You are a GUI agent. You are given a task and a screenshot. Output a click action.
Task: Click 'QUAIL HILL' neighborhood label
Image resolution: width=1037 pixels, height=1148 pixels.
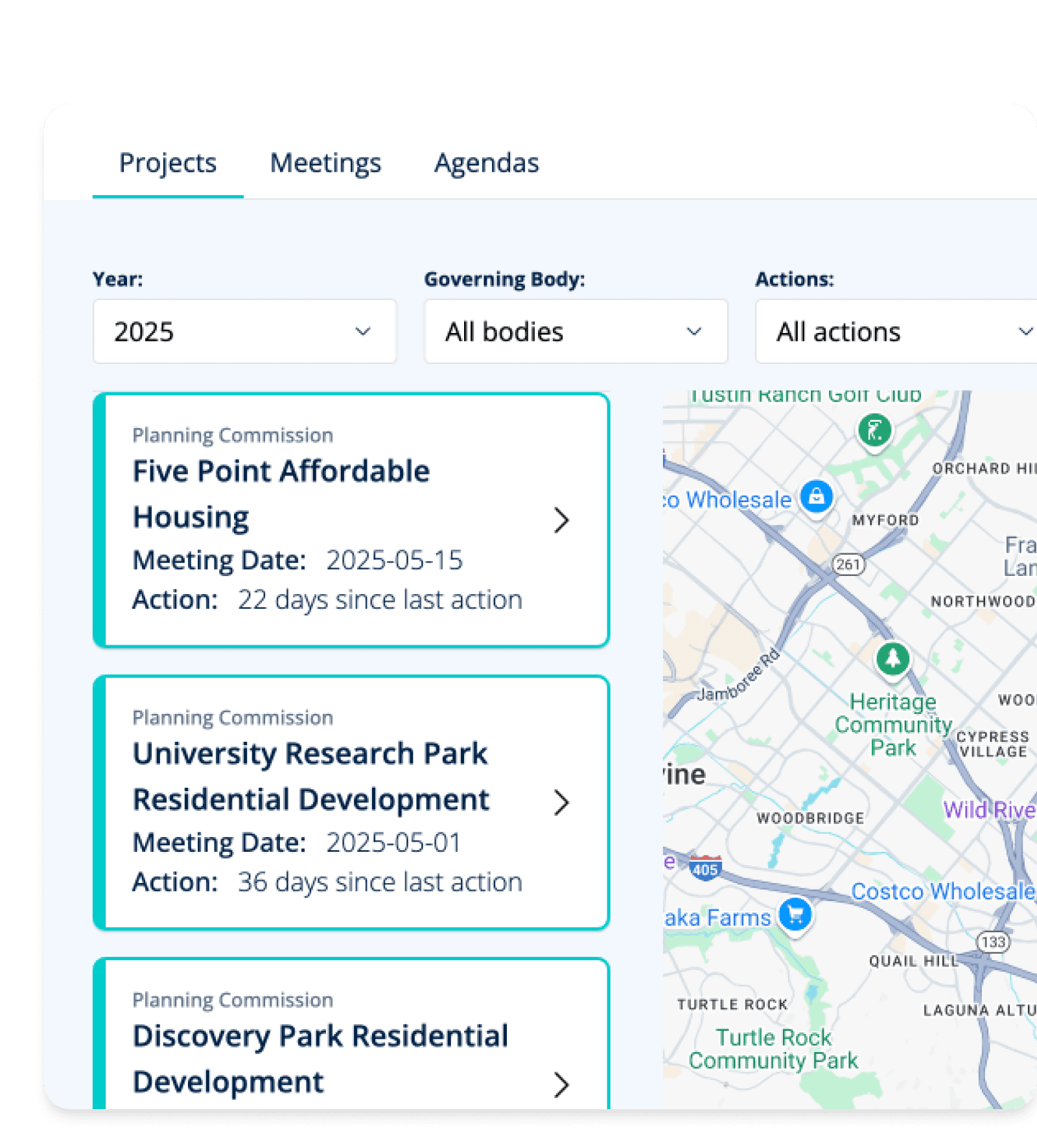914,961
